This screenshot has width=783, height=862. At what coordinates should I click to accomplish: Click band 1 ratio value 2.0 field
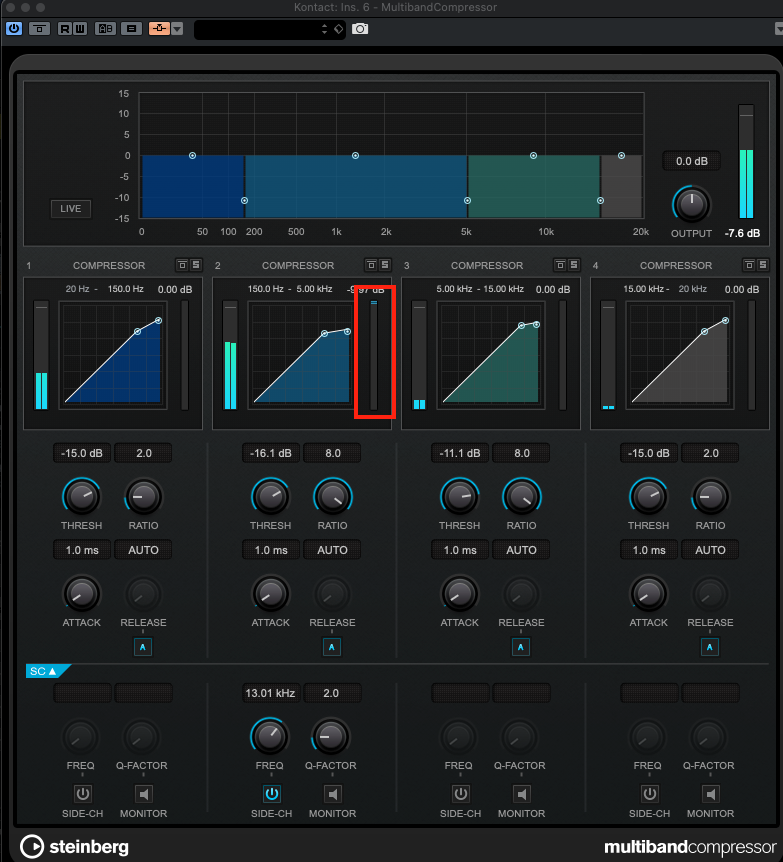click(144, 453)
